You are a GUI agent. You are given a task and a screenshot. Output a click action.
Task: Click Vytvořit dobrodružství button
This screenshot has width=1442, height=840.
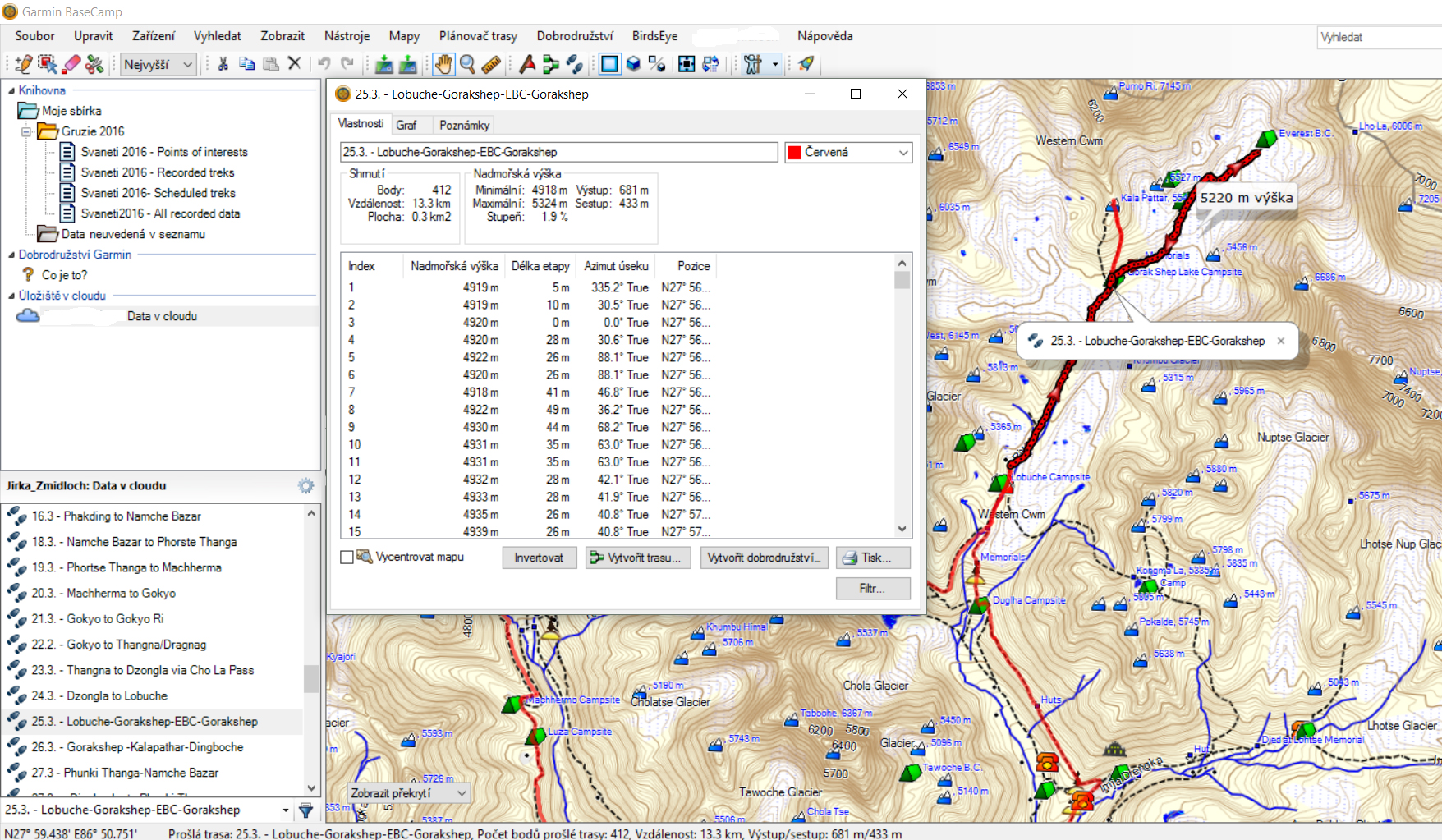click(764, 558)
